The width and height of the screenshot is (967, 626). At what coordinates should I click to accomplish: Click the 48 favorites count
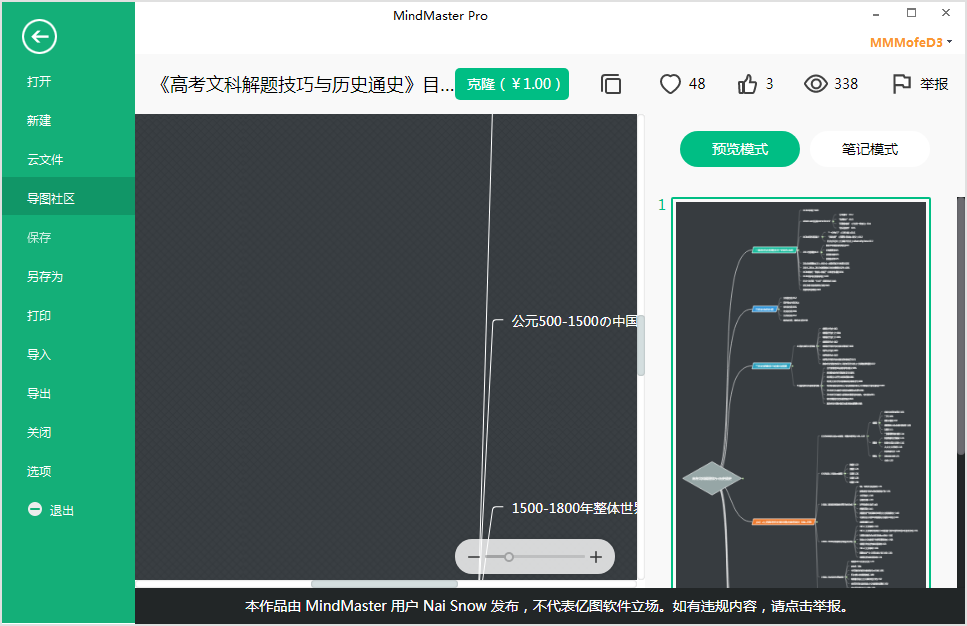click(697, 84)
